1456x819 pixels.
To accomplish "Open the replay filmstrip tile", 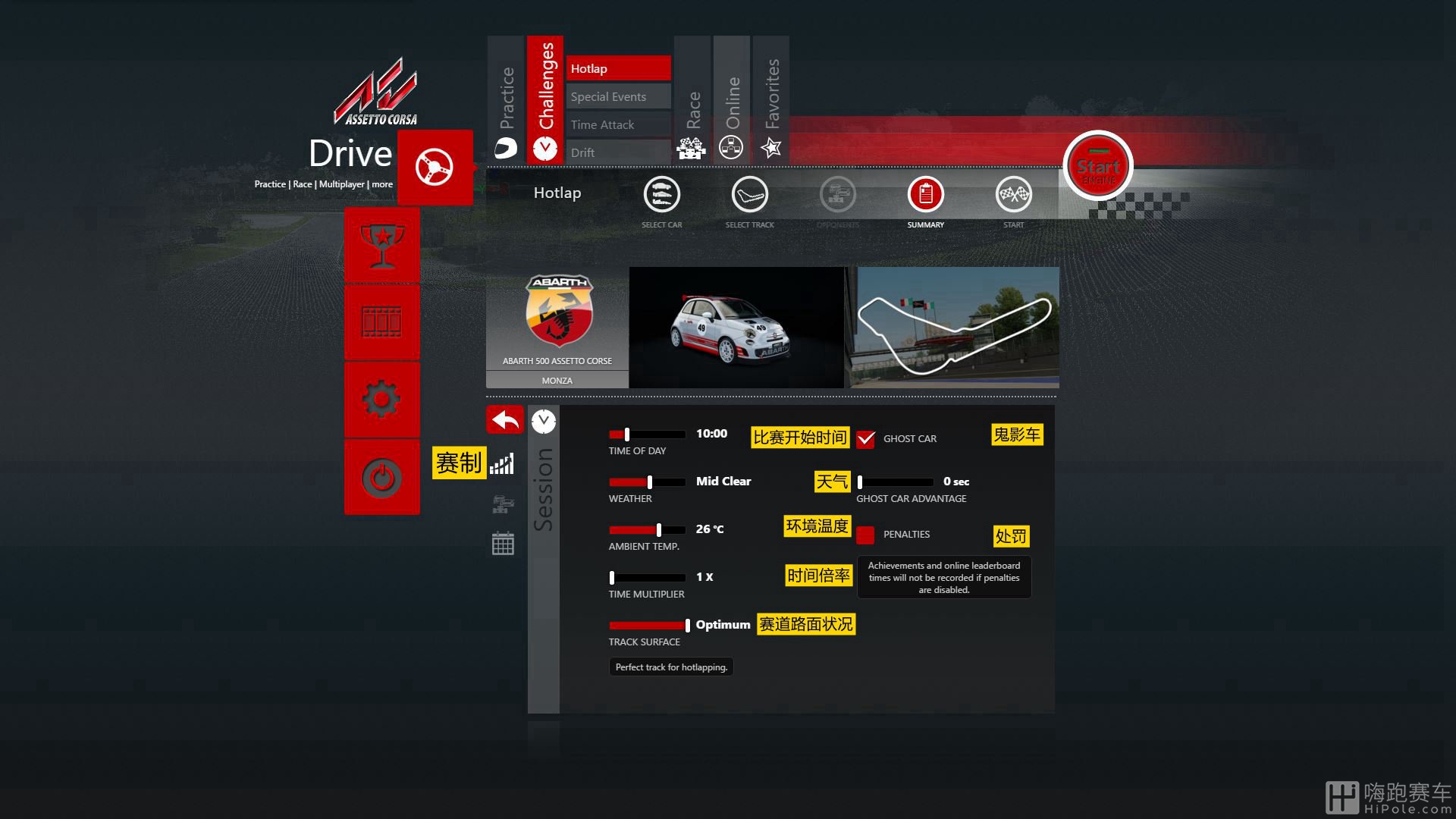I will [381, 322].
